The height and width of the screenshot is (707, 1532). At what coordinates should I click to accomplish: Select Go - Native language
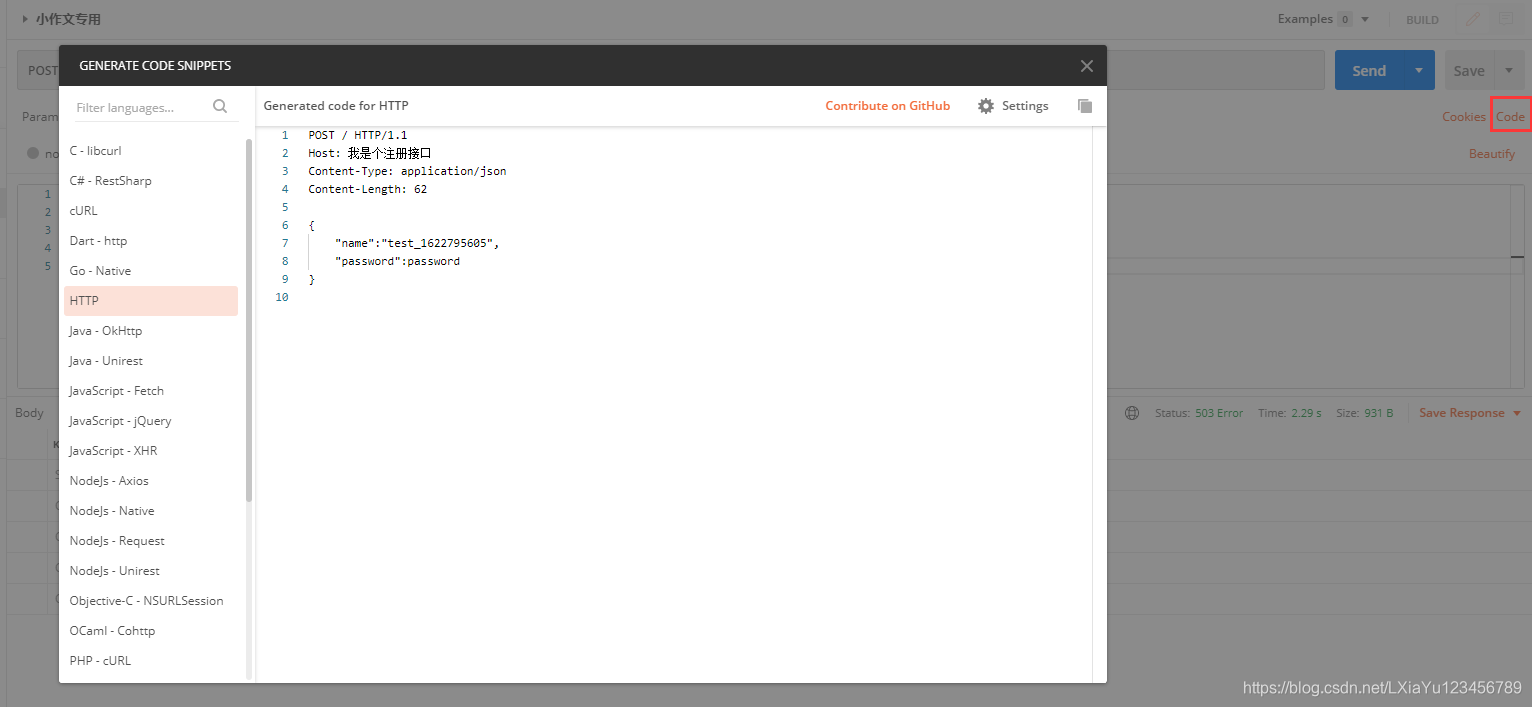(x=151, y=271)
